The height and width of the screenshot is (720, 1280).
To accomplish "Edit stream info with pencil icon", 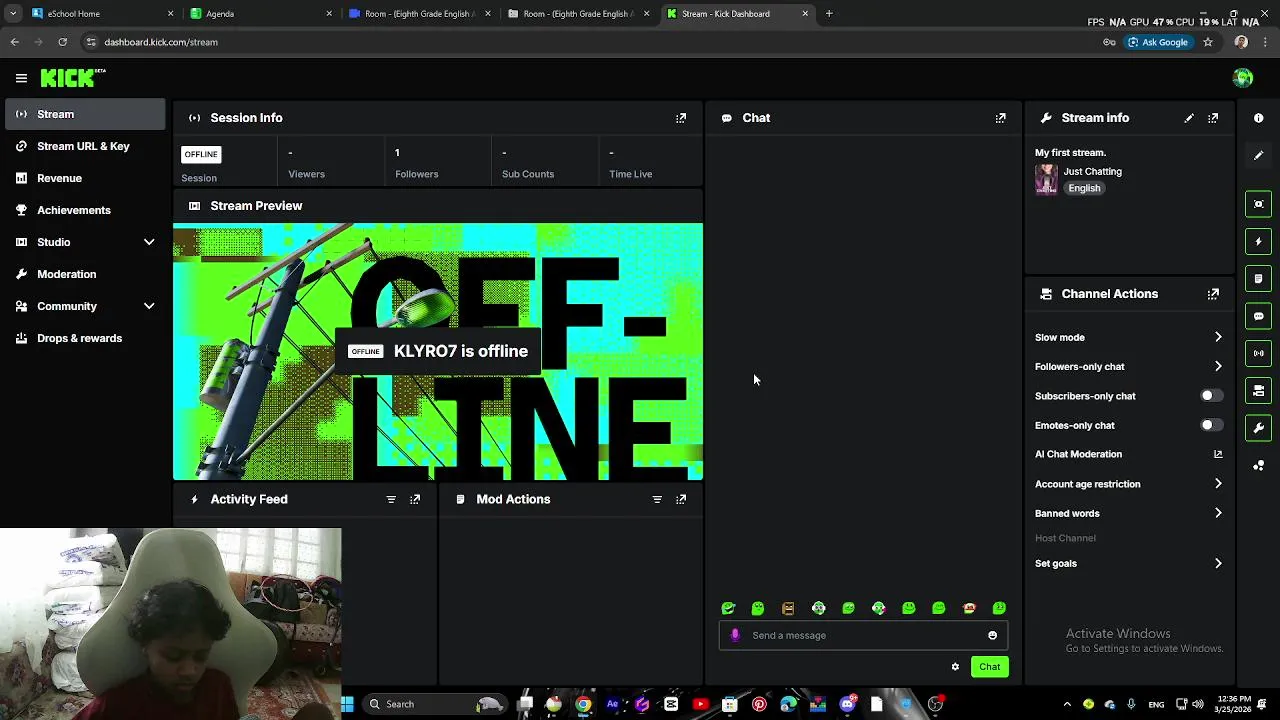I will (x=1189, y=118).
